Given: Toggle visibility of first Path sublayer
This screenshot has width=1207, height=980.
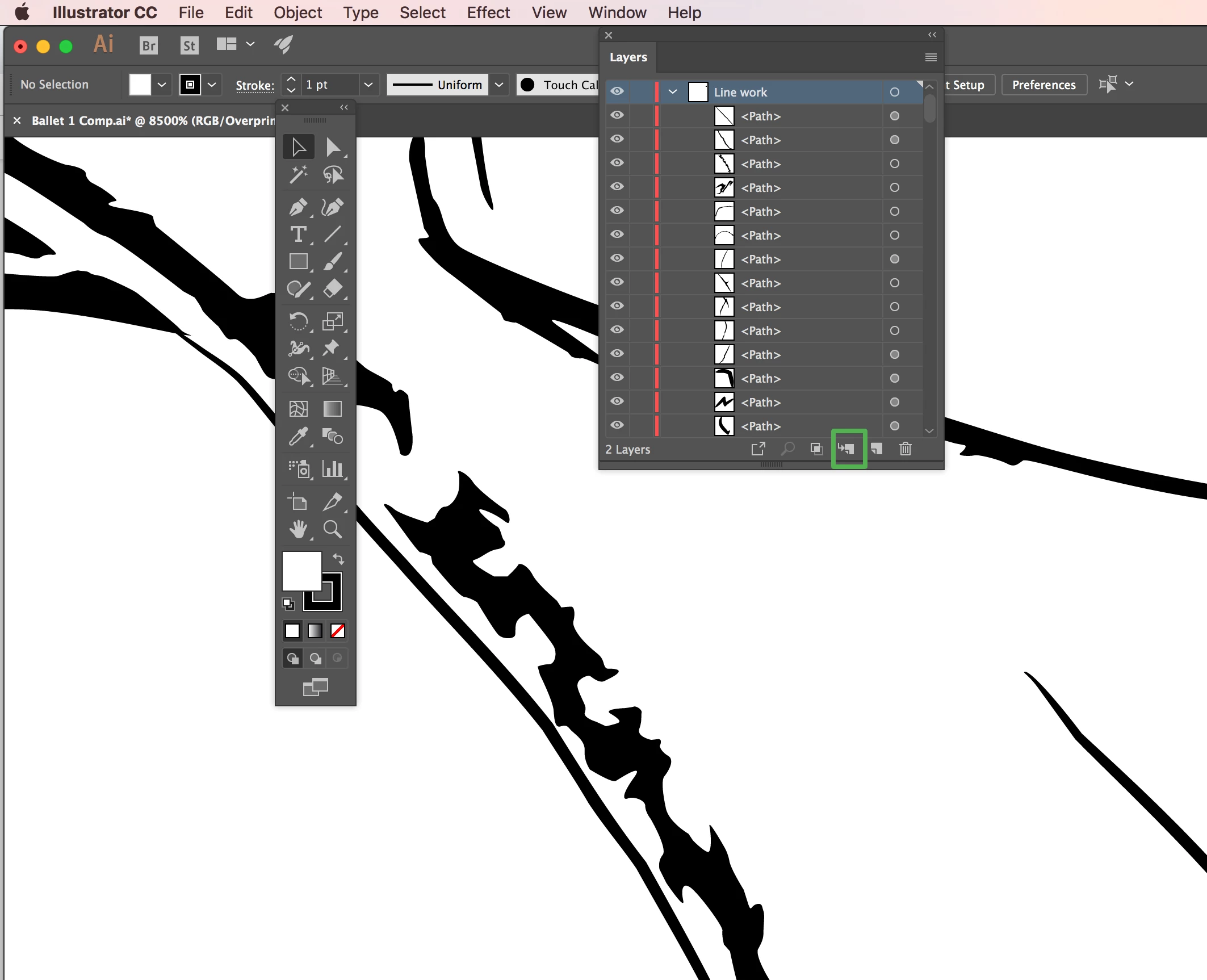Looking at the screenshot, I should click(x=617, y=115).
